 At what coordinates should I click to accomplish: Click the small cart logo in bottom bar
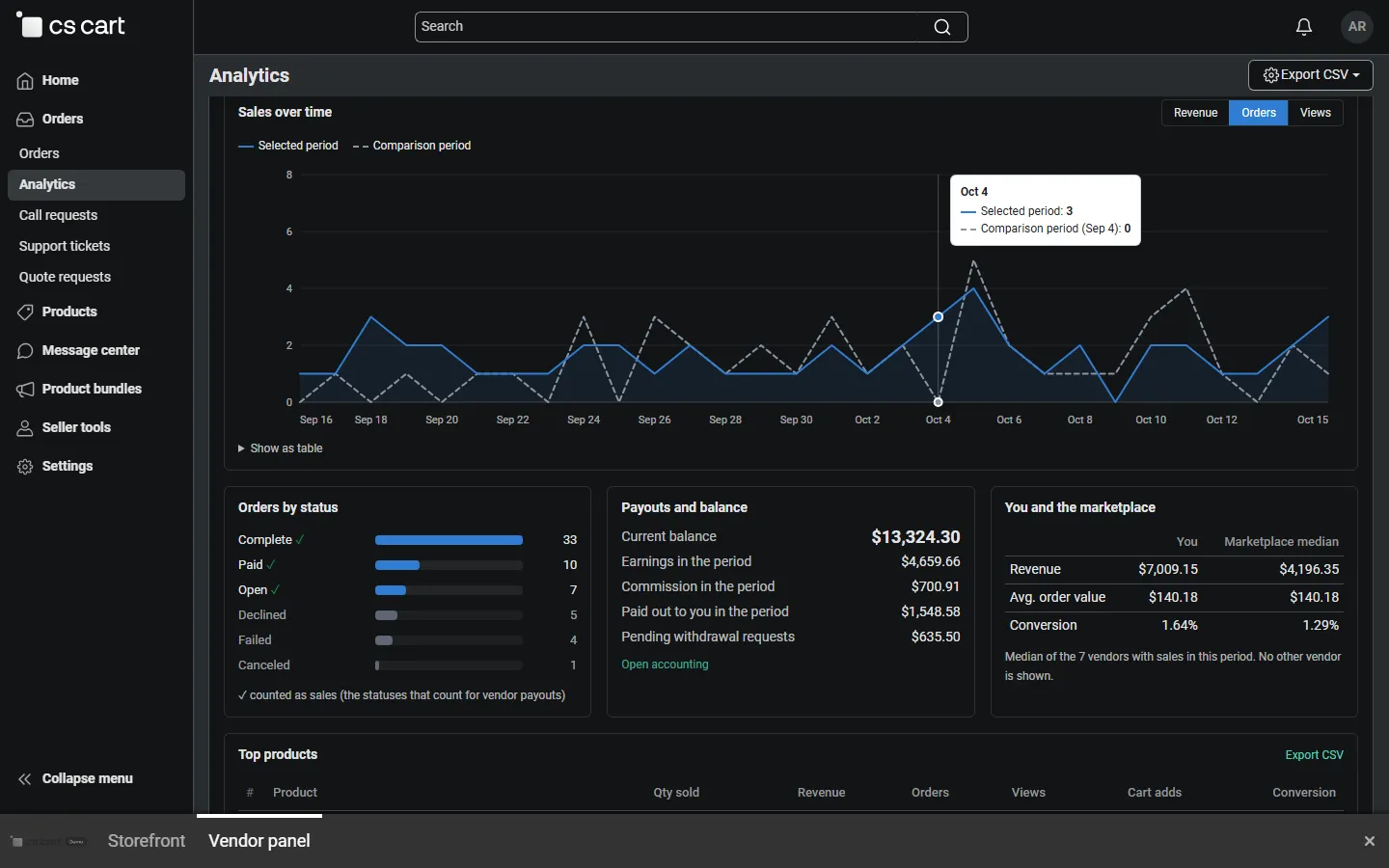pyautogui.click(x=48, y=841)
